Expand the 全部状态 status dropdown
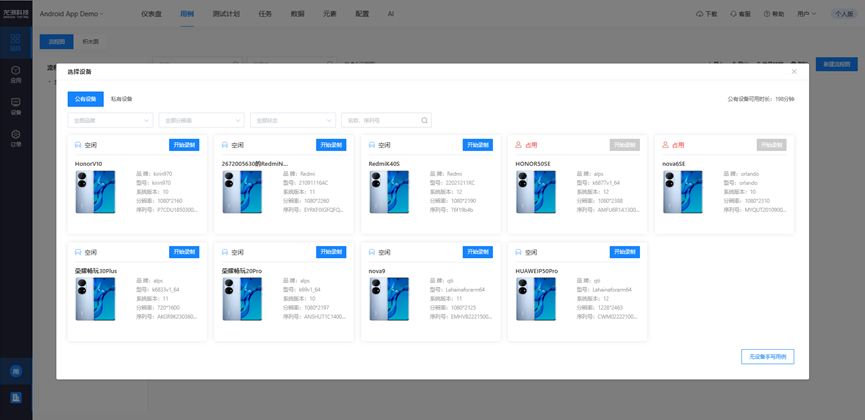This screenshot has height=420, width=865. (293, 120)
